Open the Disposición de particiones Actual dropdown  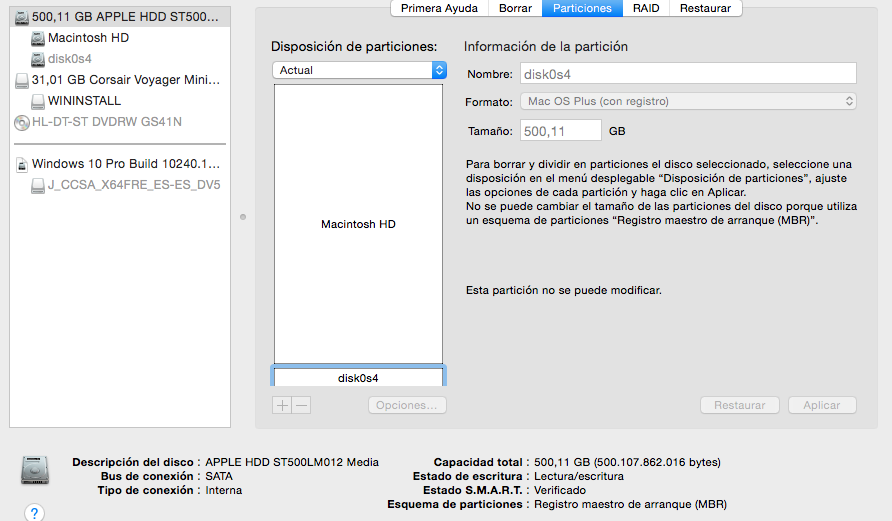click(x=360, y=70)
